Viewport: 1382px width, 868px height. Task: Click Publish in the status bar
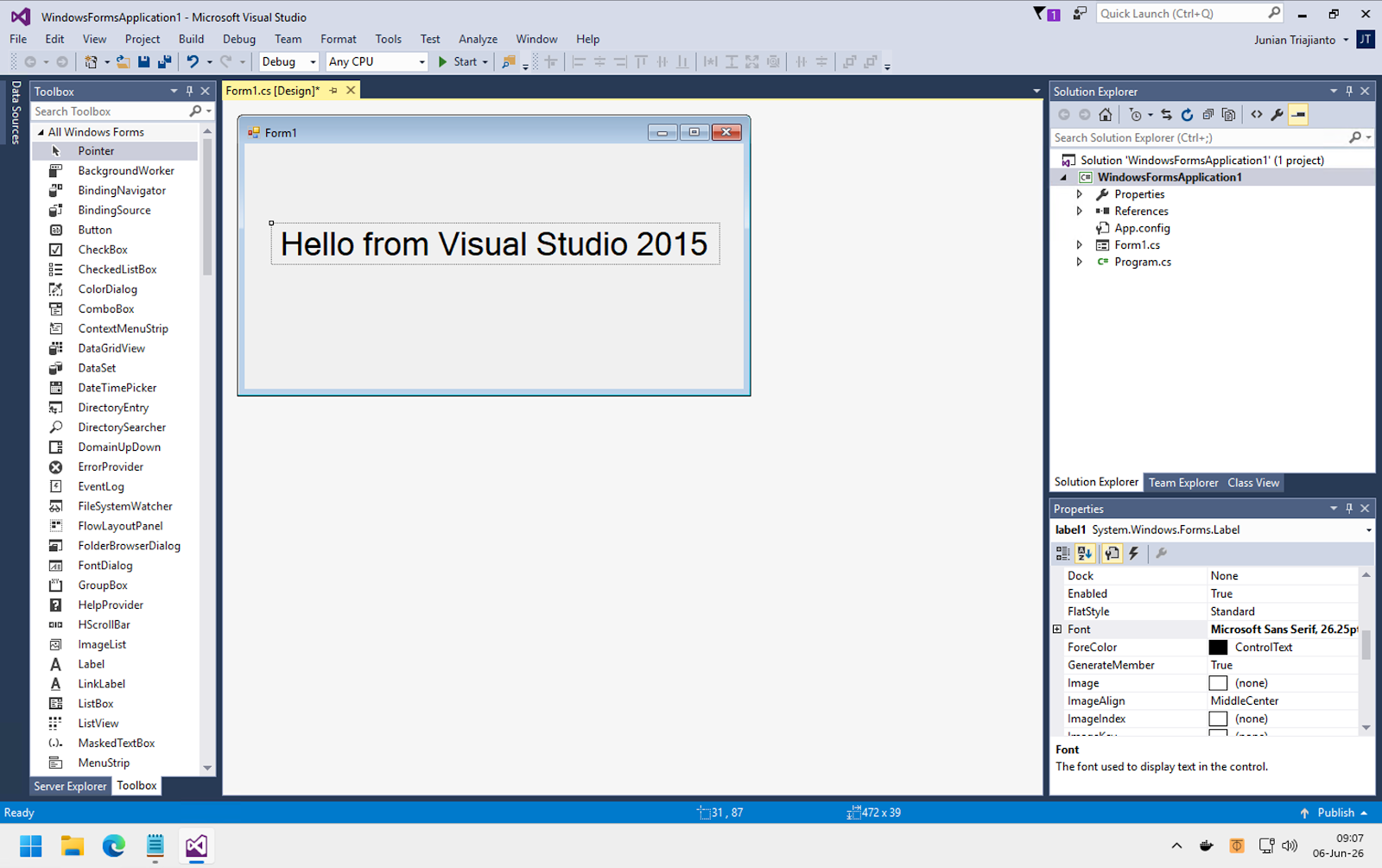point(1334,813)
